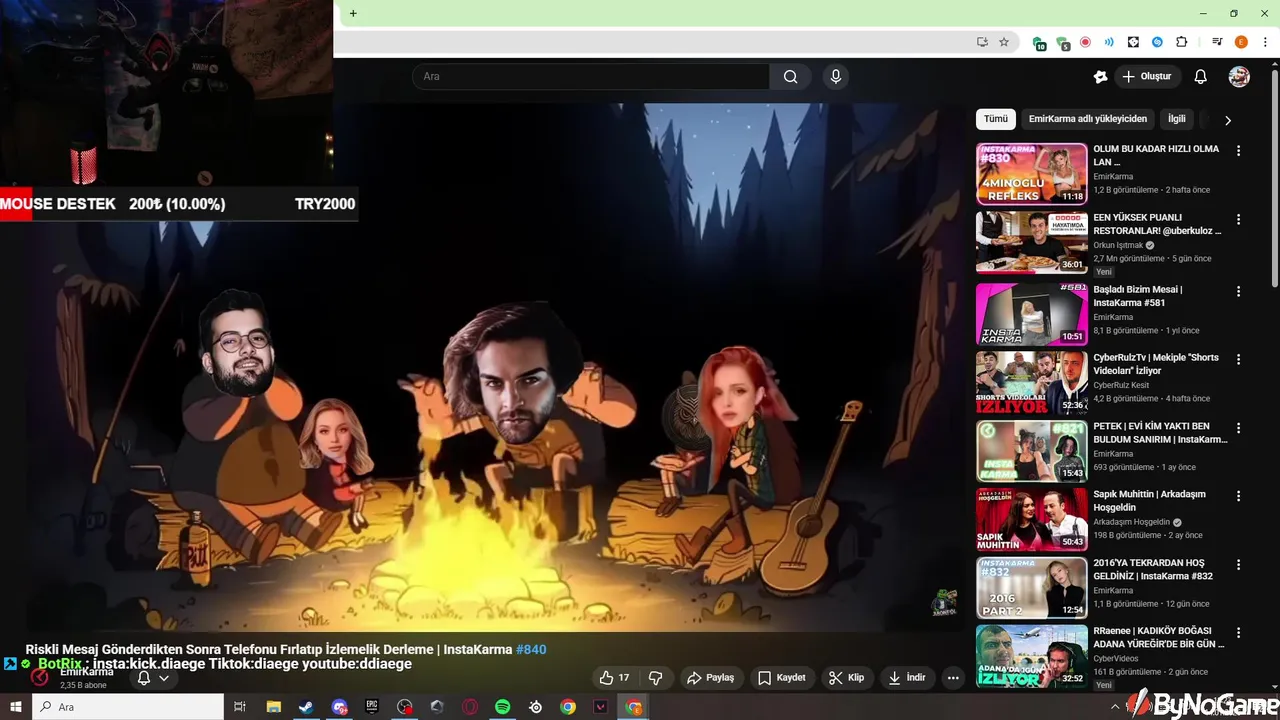Click the Oluştur create button

1147,77
